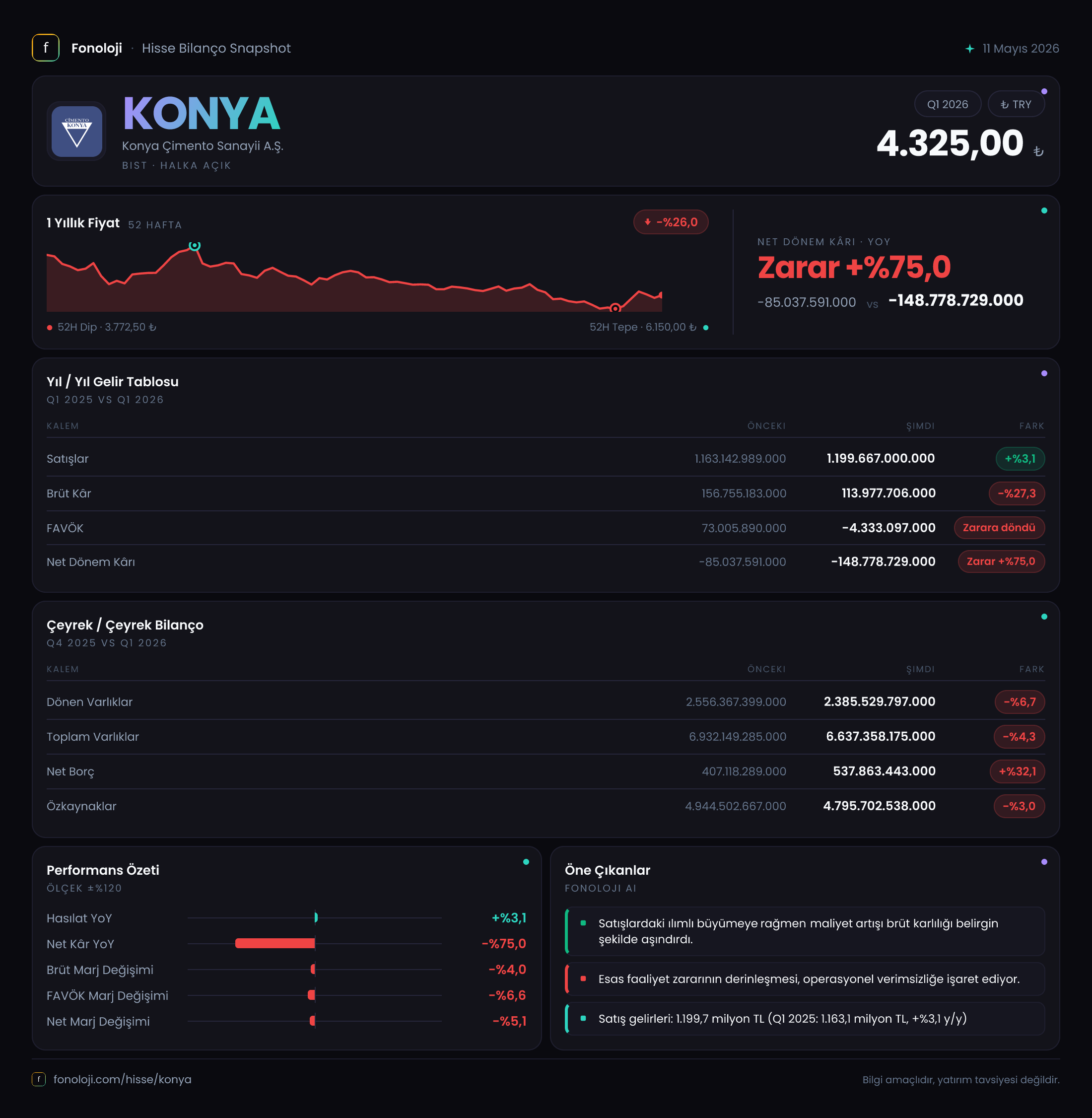Click the Hasılat YoY bar indicator

click(316, 917)
